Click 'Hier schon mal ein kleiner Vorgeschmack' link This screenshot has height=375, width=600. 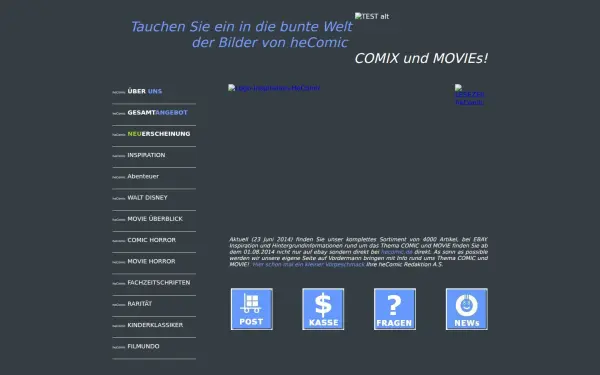click(308, 264)
